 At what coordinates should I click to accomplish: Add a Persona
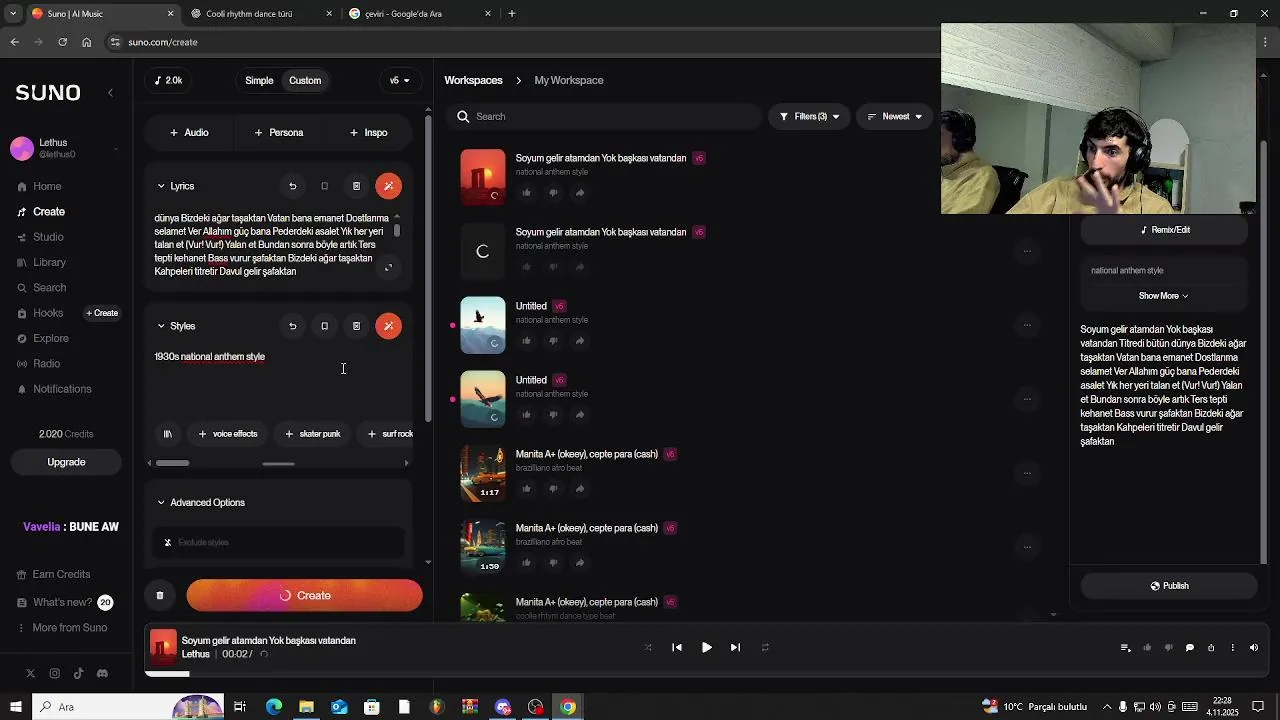click(279, 133)
